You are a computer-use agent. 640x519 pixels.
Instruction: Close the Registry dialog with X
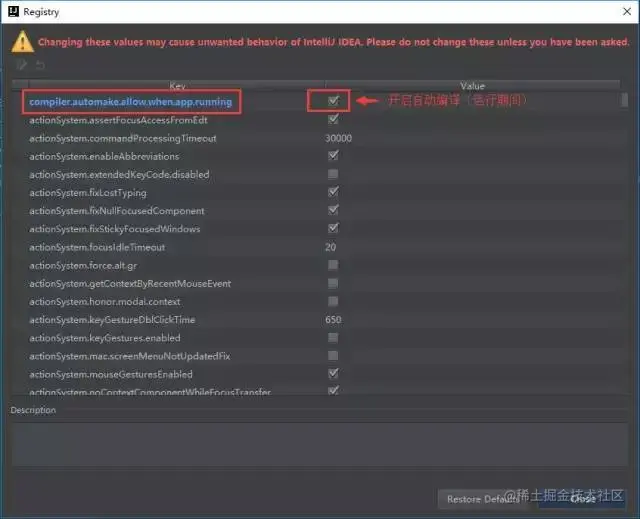tap(627, 11)
